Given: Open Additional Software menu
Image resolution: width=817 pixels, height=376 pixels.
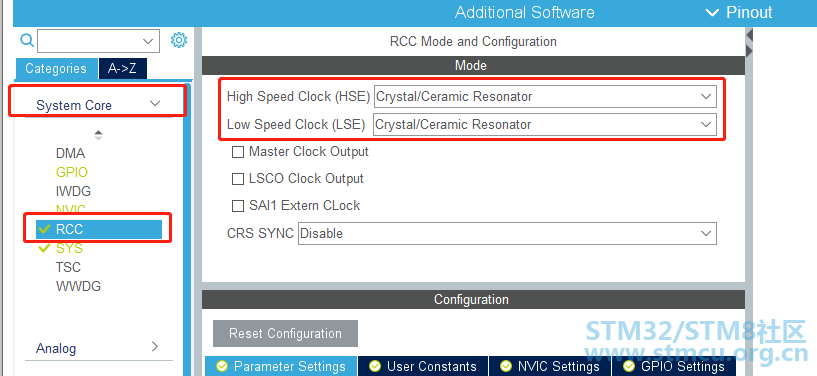Looking at the screenshot, I should (x=525, y=12).
